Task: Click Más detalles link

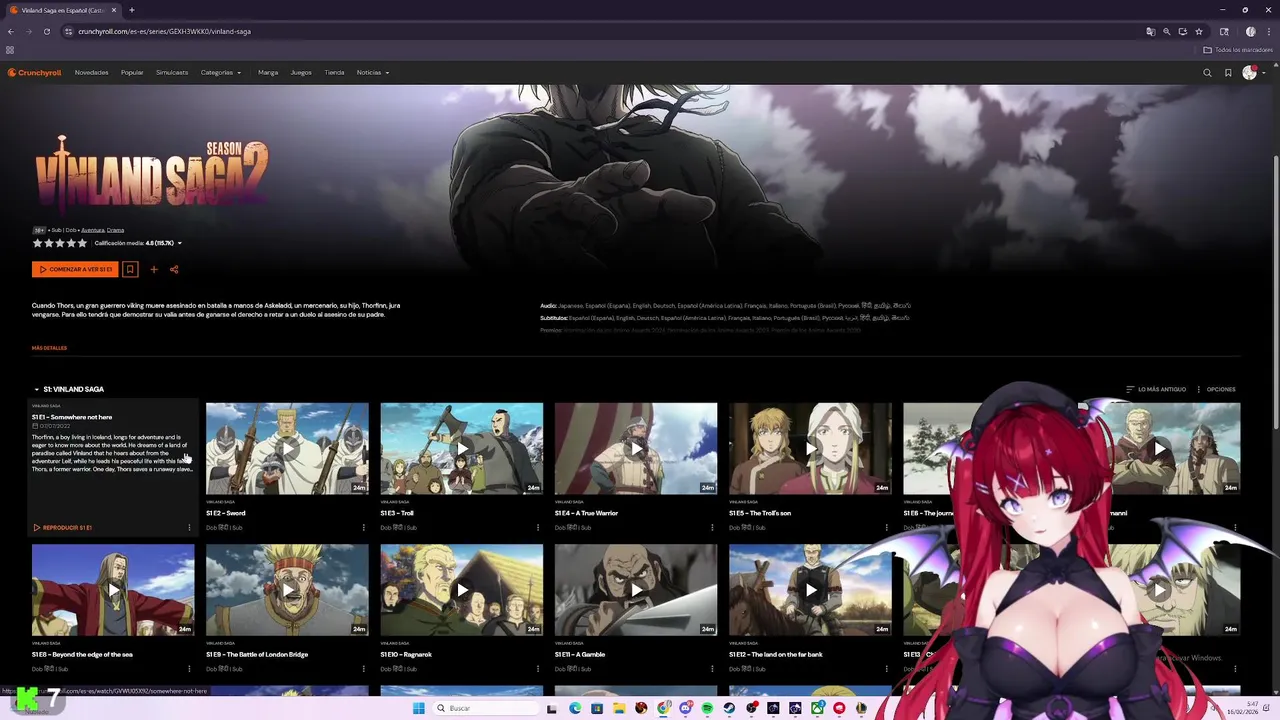Action: [49, 348]
